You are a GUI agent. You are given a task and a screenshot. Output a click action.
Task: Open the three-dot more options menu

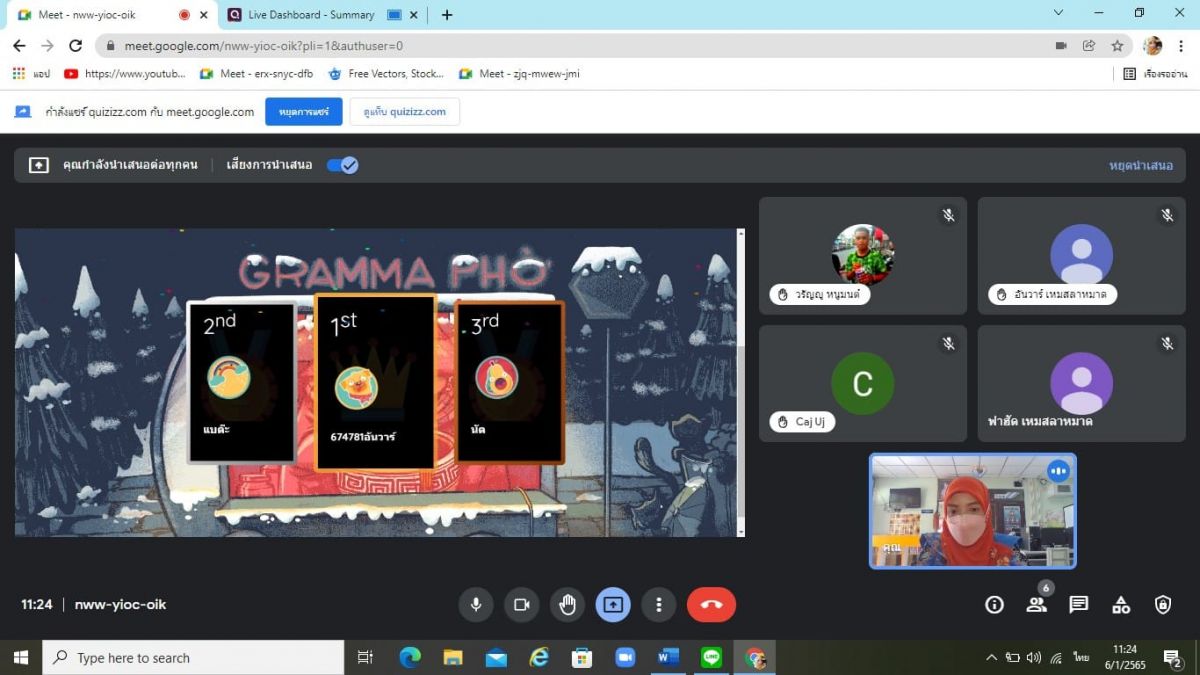(658, 604)
